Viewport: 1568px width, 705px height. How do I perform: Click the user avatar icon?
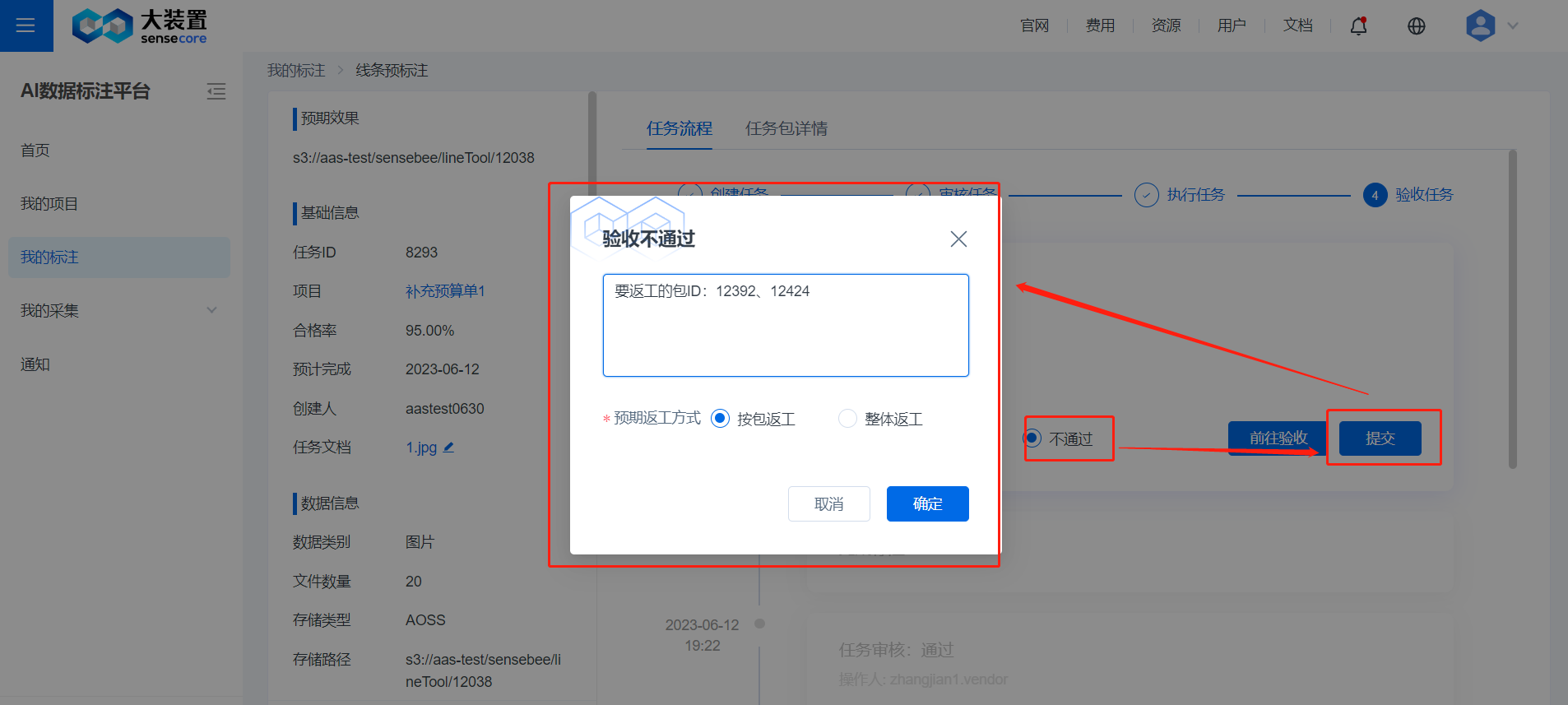(x=1480, y=26)
